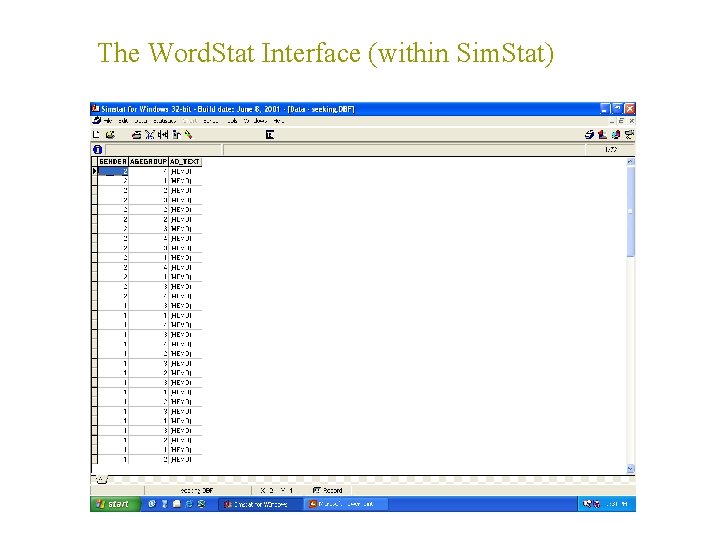Click the scroll up arrow of the data grid
Viewport: 720px width, 540px height.
(x=630, y=162)
